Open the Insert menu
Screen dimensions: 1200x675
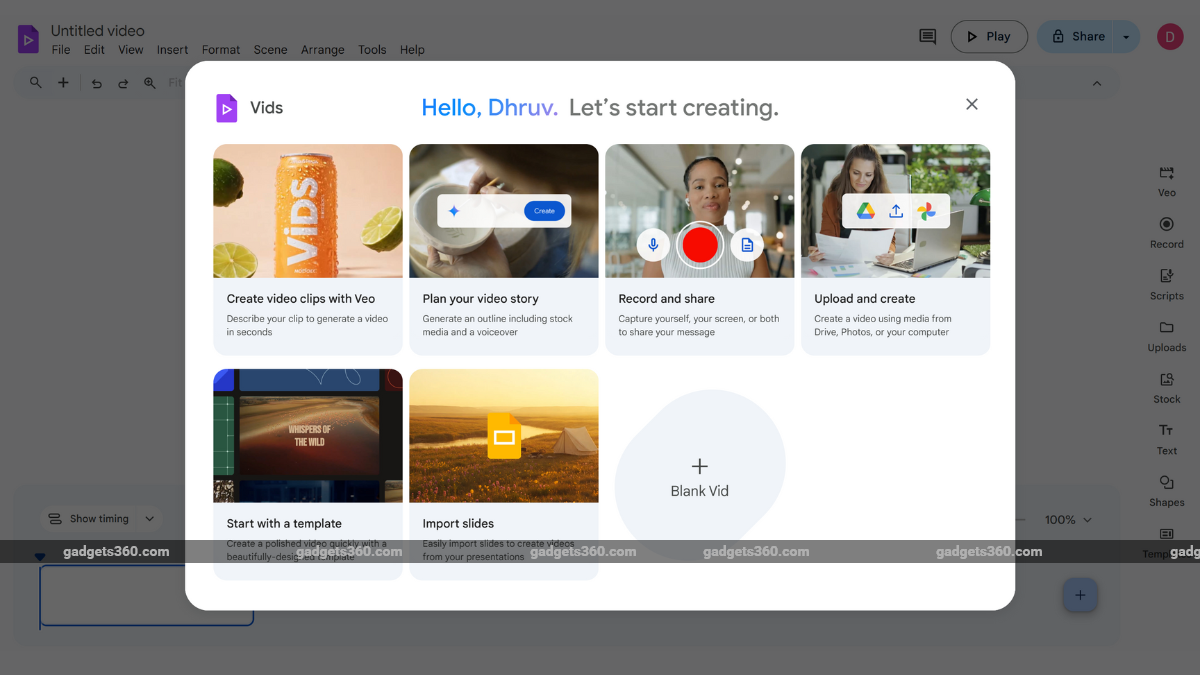tap(172, 50)
